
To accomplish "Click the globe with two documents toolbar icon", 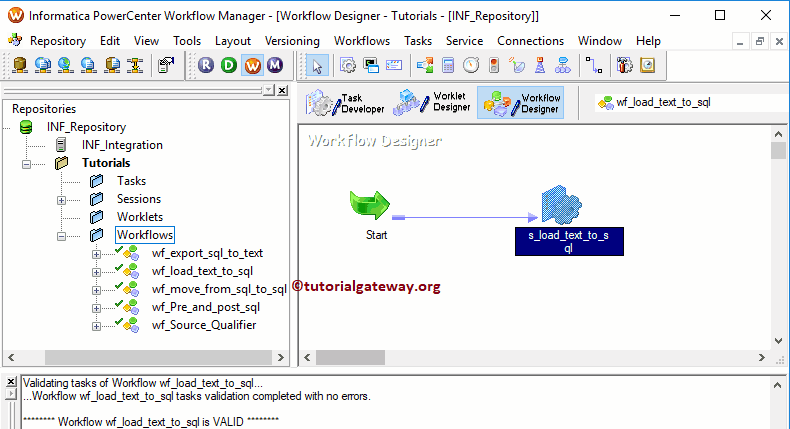I will point(43,66).
